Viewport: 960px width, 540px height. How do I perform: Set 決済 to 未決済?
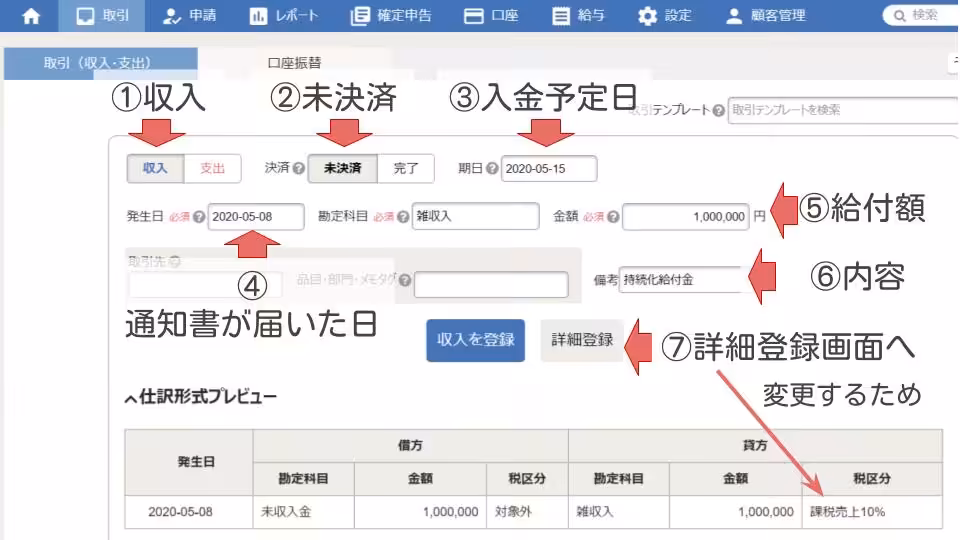[x=342, y=168]
